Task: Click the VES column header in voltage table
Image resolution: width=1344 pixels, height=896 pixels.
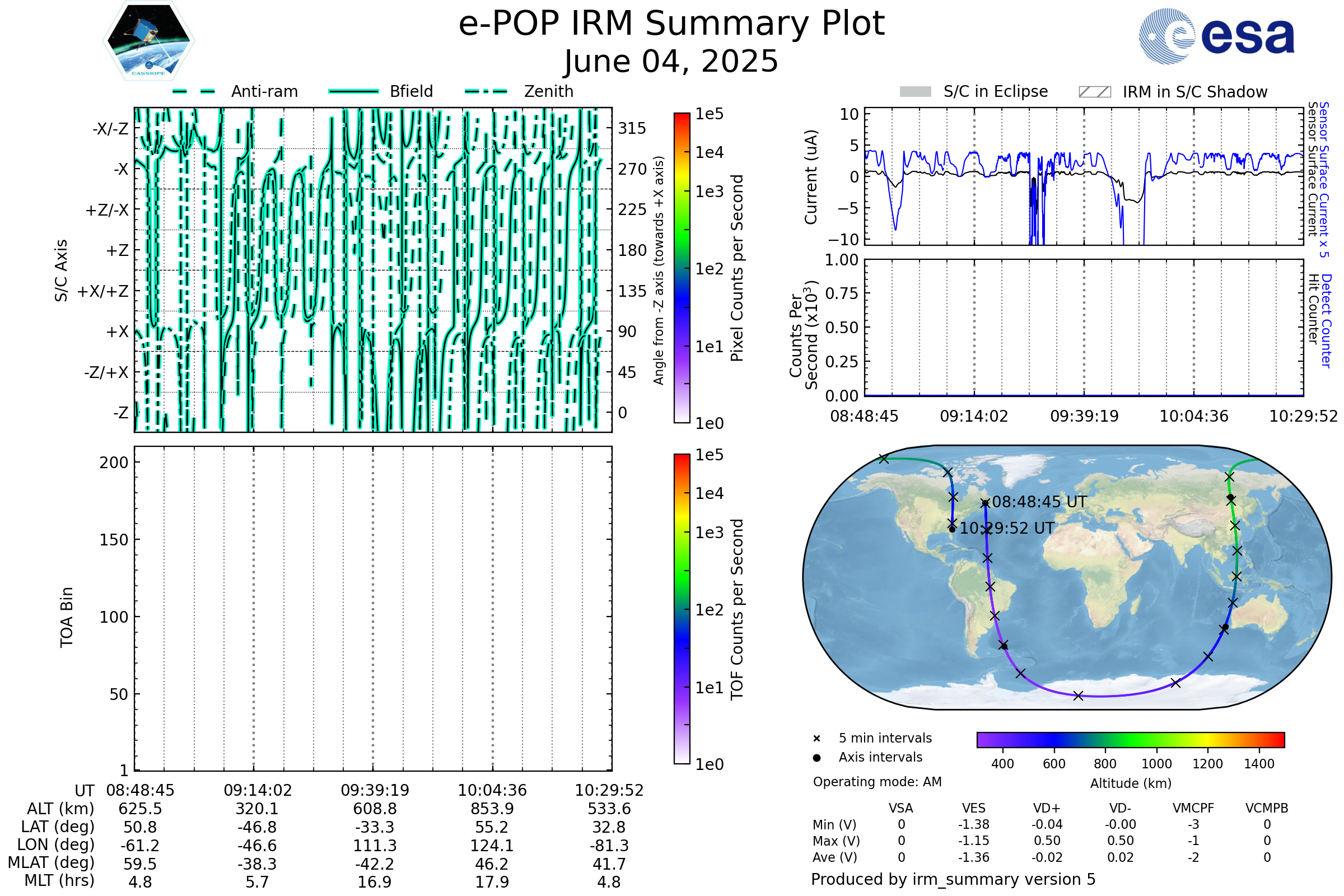Action: pyautogui.click(x=974, y=808)
